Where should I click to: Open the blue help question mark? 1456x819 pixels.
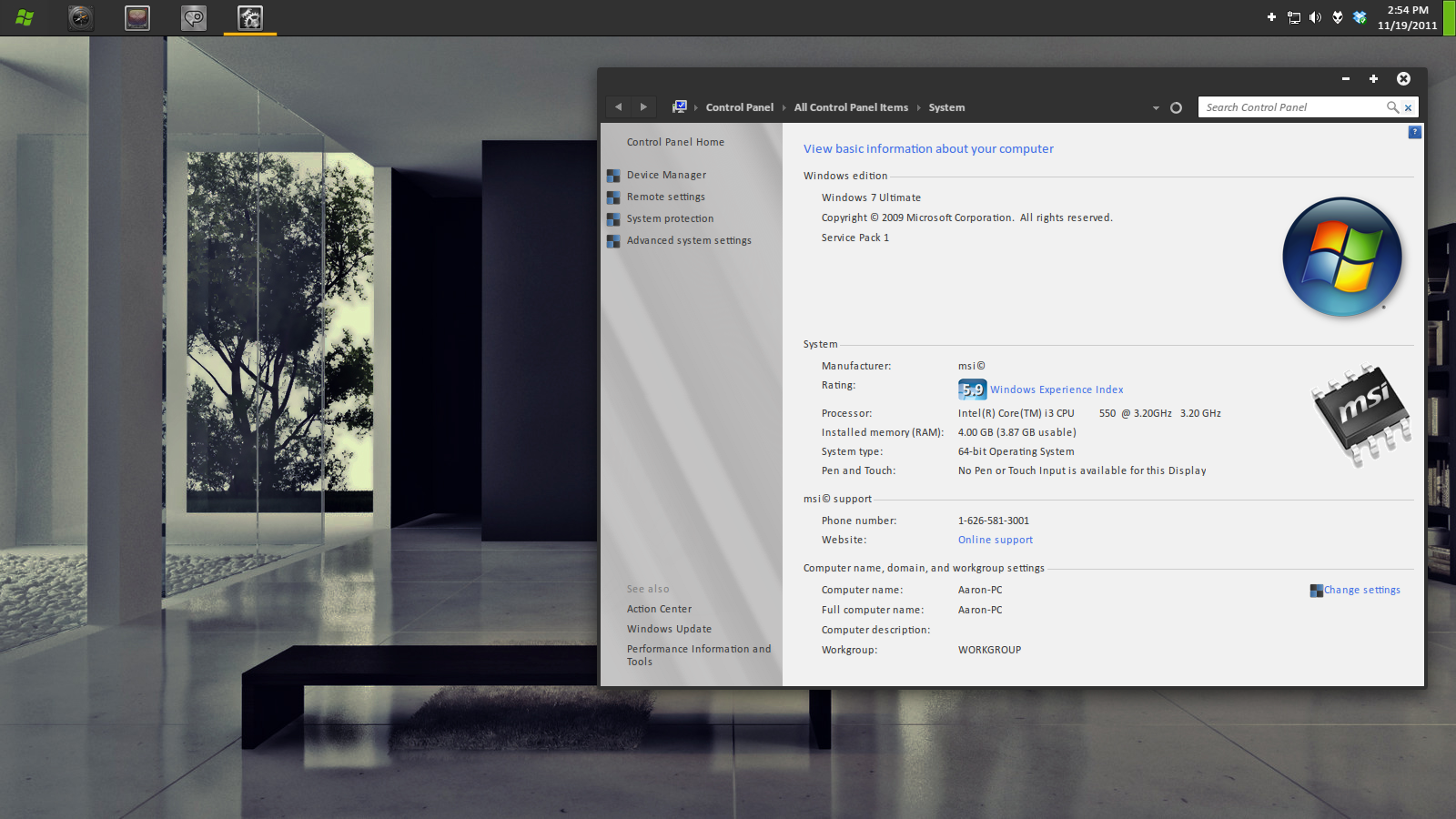point(1414,132)
